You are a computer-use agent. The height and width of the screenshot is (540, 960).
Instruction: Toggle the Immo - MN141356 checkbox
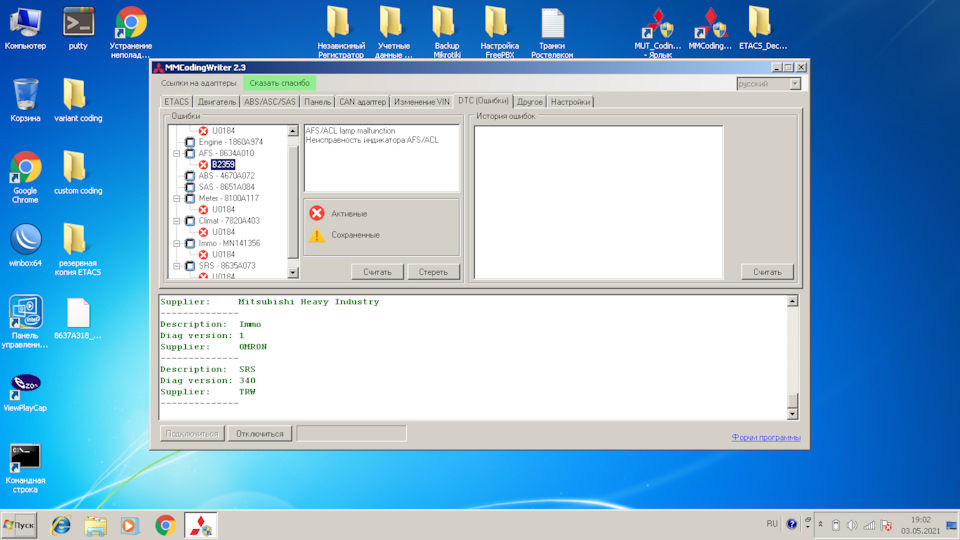(190, 243)
